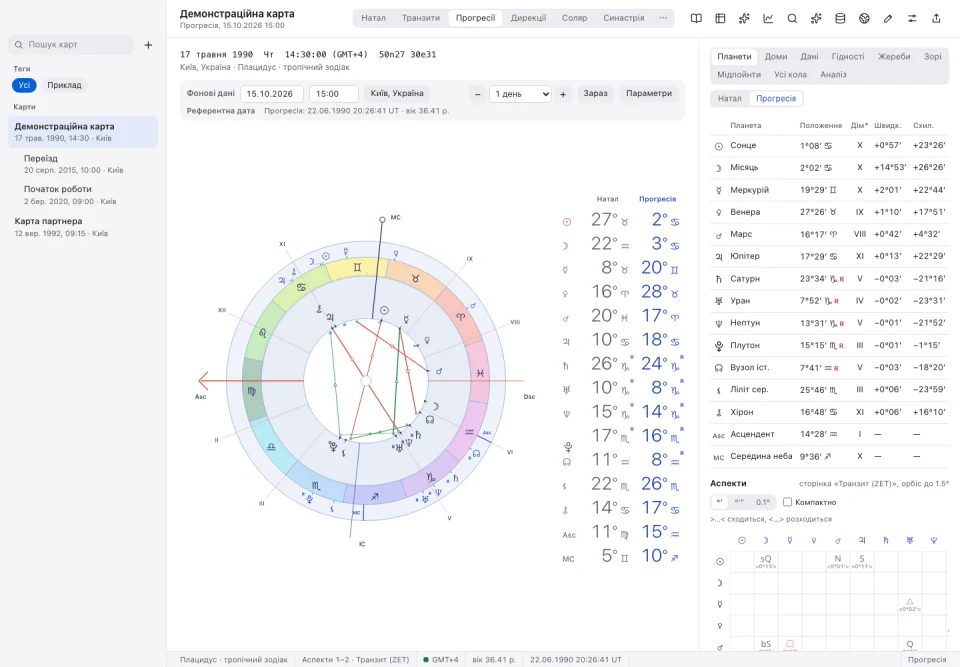Open the 1 день step dropdown
960x667 pixels.
coord(520,94)
